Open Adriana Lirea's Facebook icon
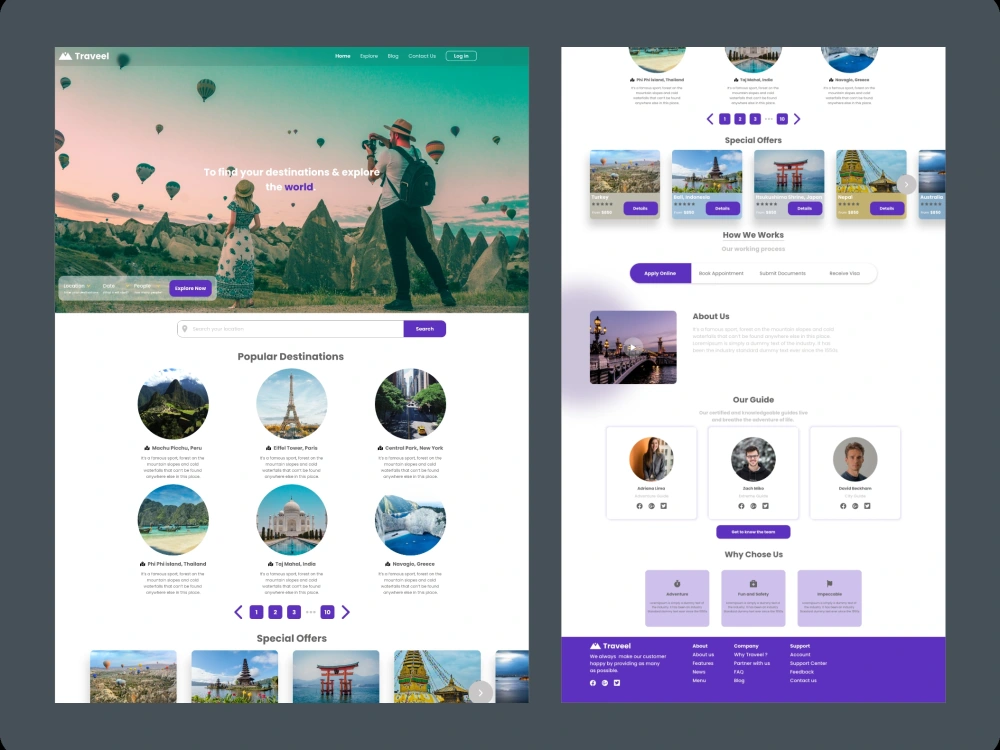Screen dimensions: 1000x750 pyautogui.click(x=640, y=506)
